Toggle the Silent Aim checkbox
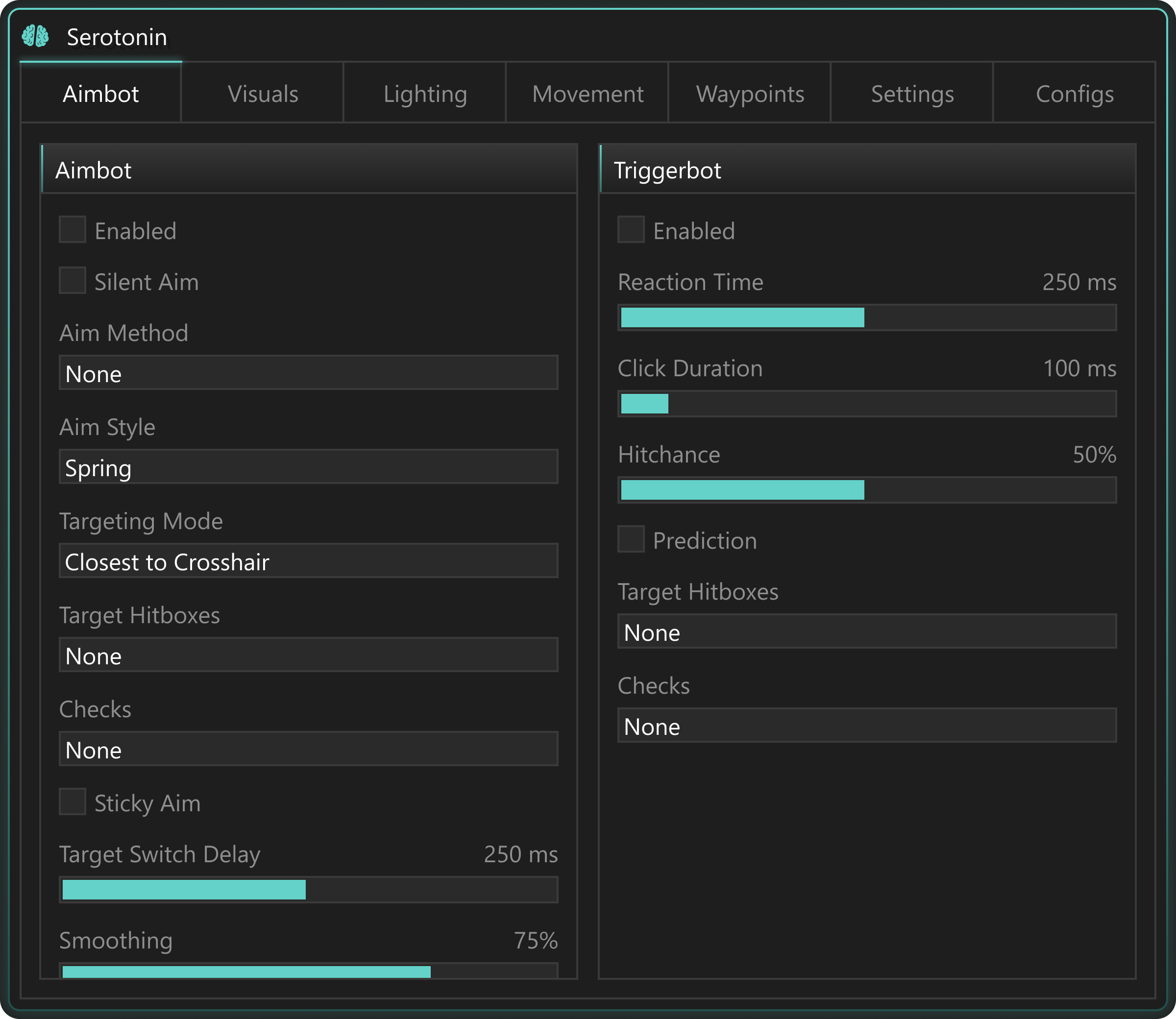Screen dimensions: 1176x1019 click(73, 281)
